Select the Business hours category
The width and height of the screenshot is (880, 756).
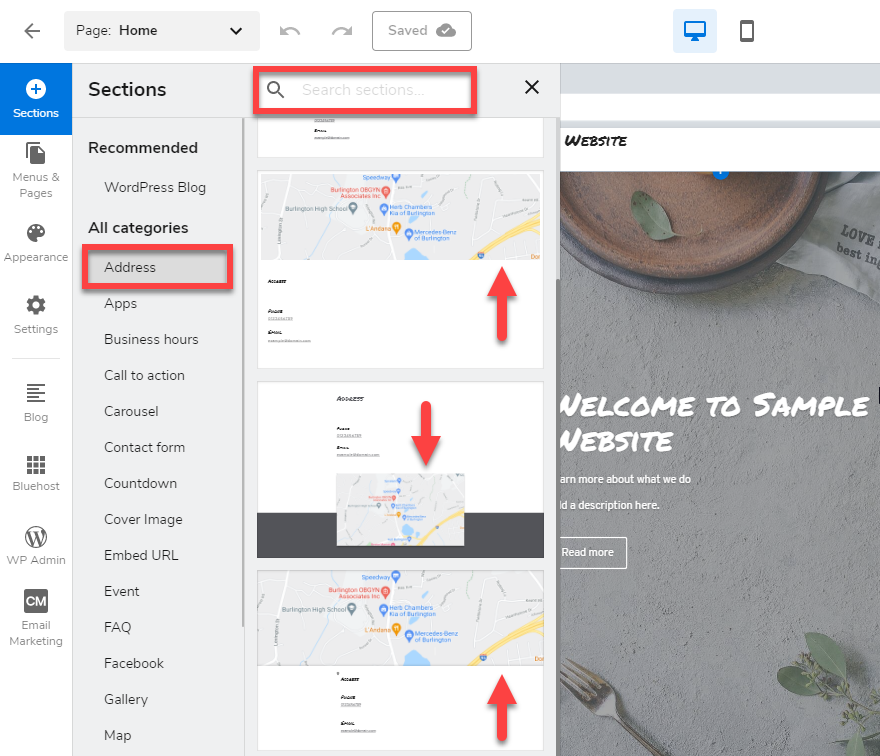click(x=151, y=340)
